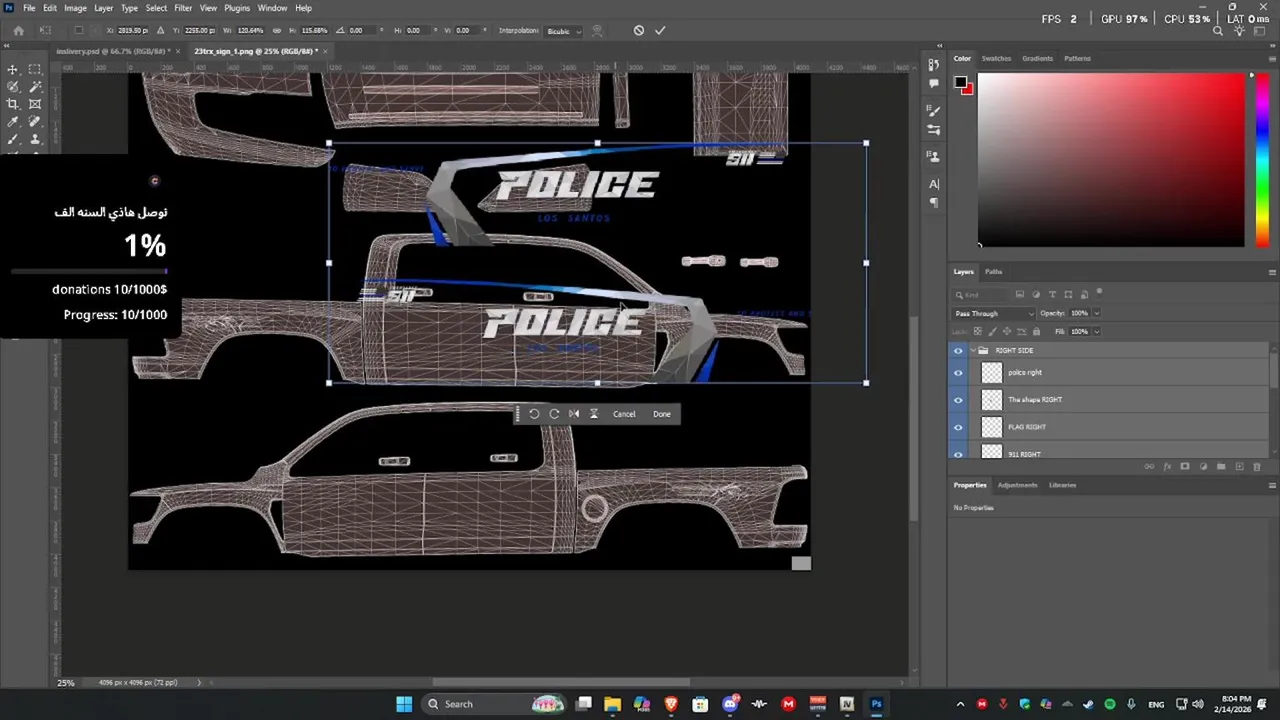Create a new layer icon
This screenshot has width=1280, height=720.
click(1239, 467)
